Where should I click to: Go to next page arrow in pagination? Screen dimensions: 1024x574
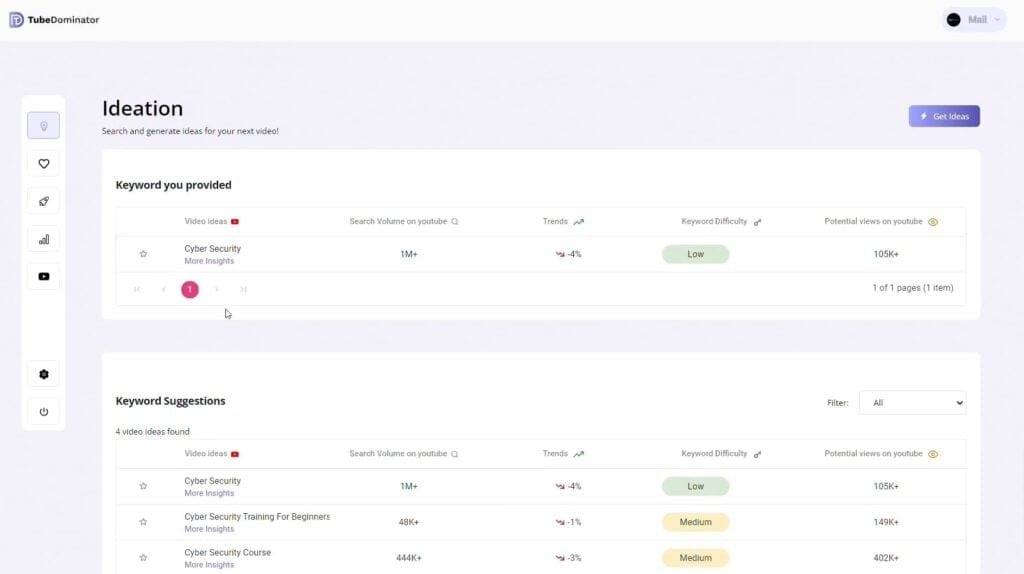[217, 289]
